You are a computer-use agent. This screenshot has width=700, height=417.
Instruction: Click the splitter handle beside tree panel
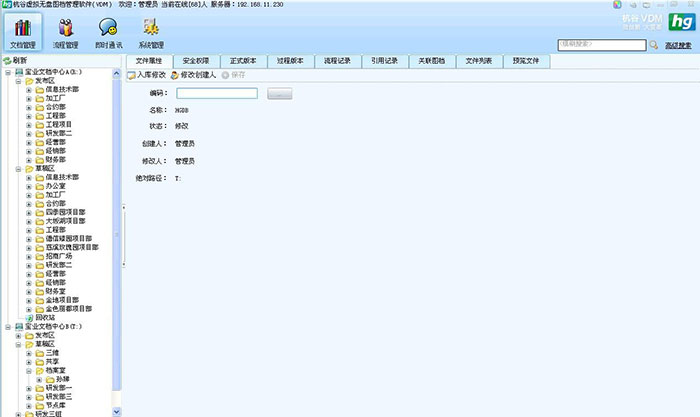(x=124, y=236)
